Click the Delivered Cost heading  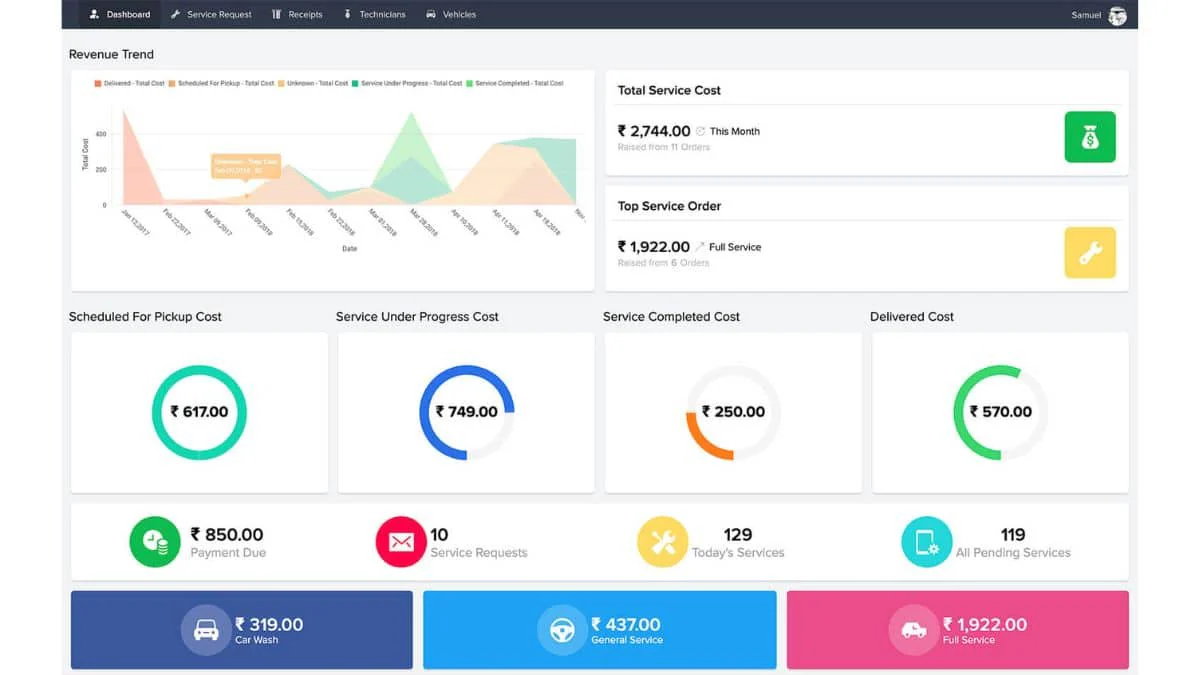(912, 316)
